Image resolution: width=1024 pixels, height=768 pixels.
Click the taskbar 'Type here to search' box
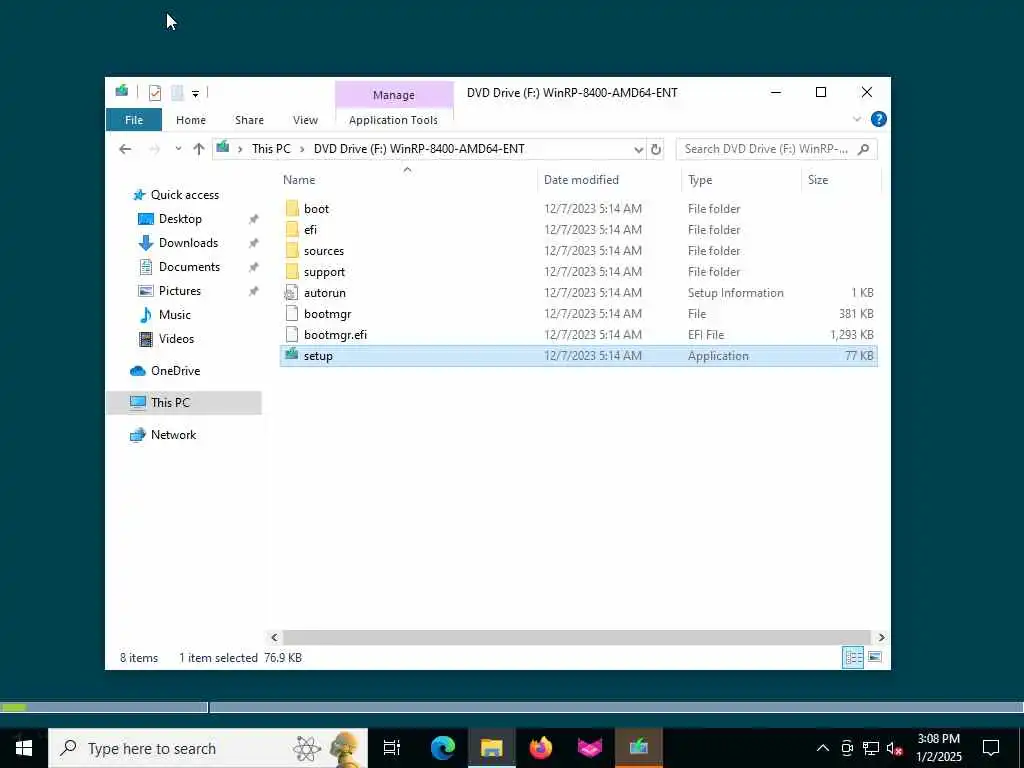coord(208,748)
